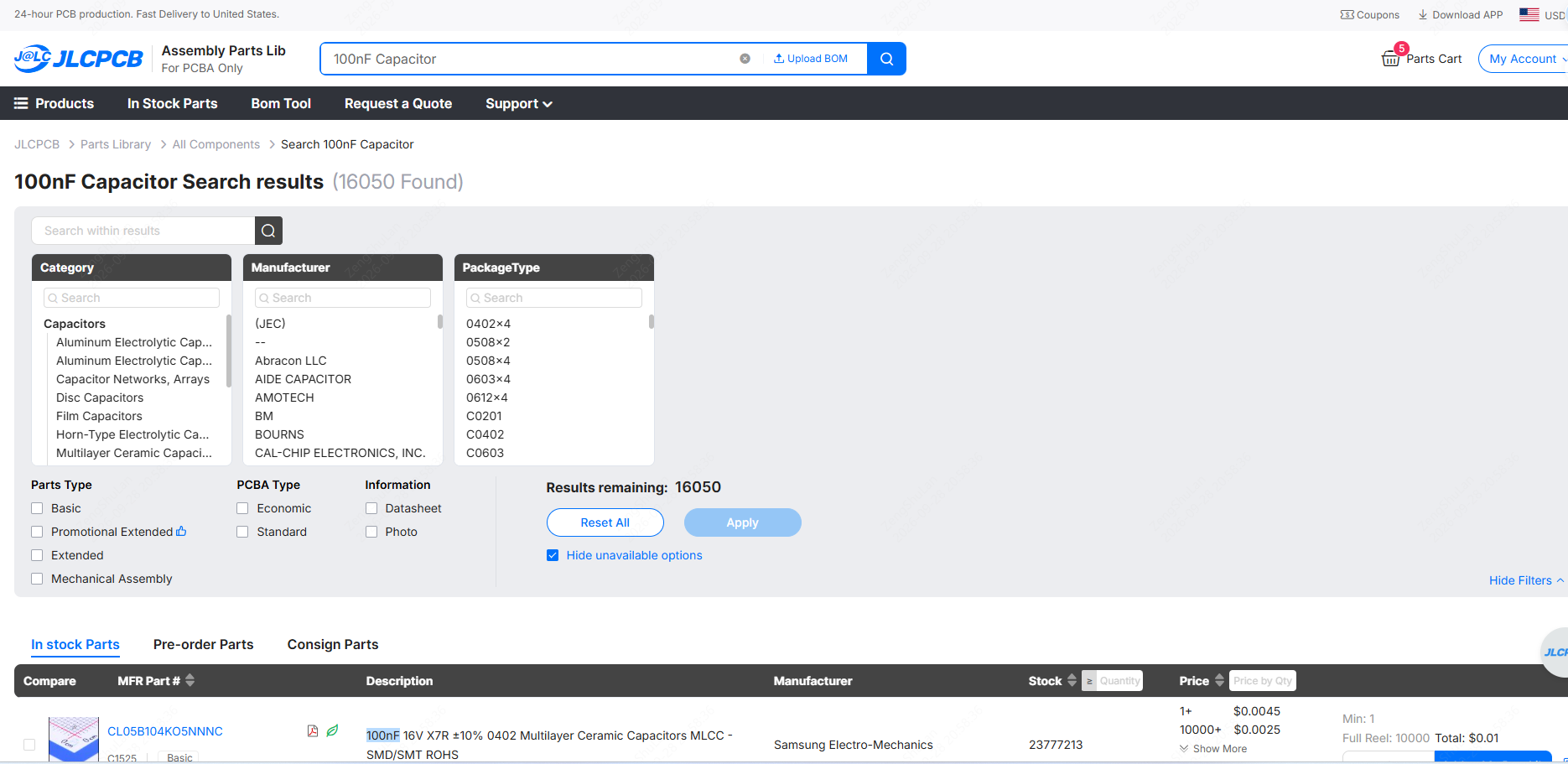Sort by Stock arrows
This screenshot has height=764, width=1568.
[1072, 680]
